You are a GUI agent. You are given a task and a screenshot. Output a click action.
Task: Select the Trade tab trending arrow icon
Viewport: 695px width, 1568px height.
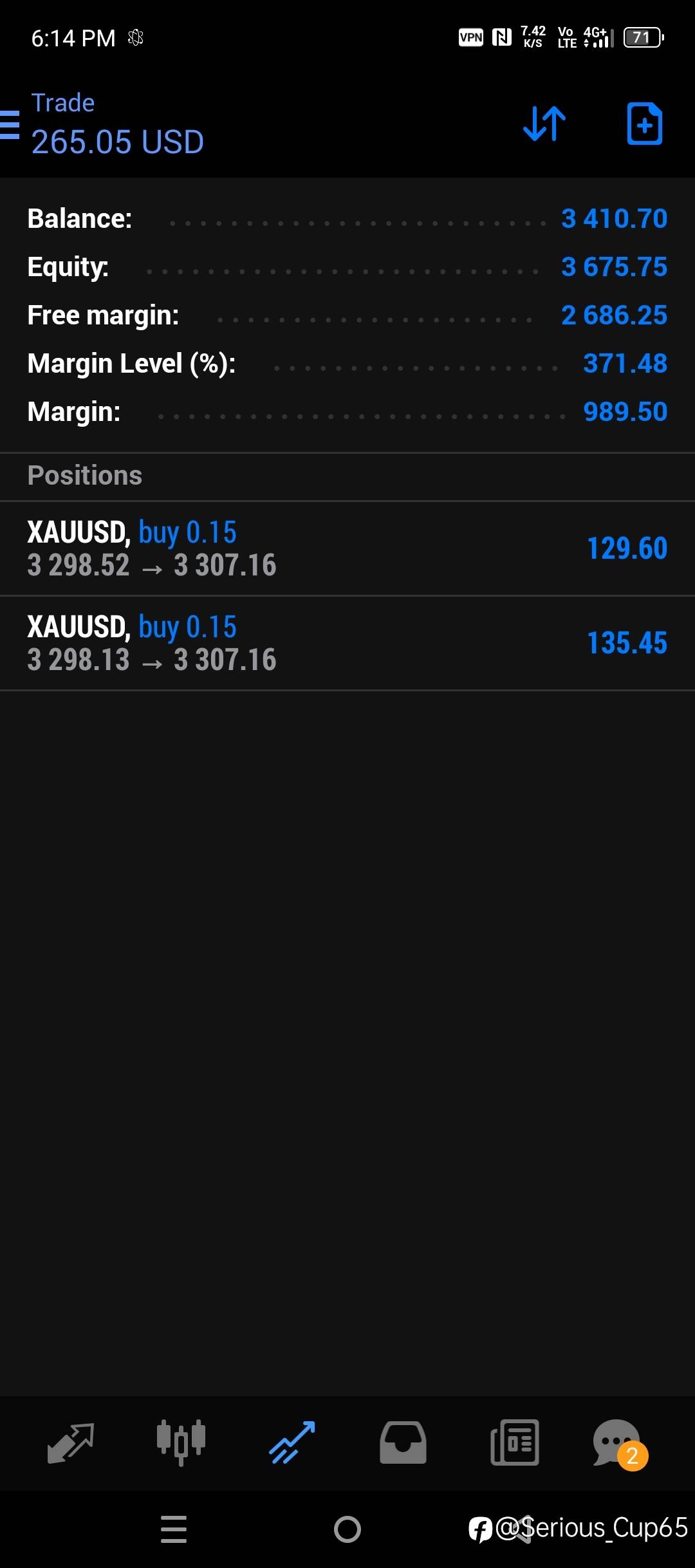pyautogui.click(x=292, y=1443)
